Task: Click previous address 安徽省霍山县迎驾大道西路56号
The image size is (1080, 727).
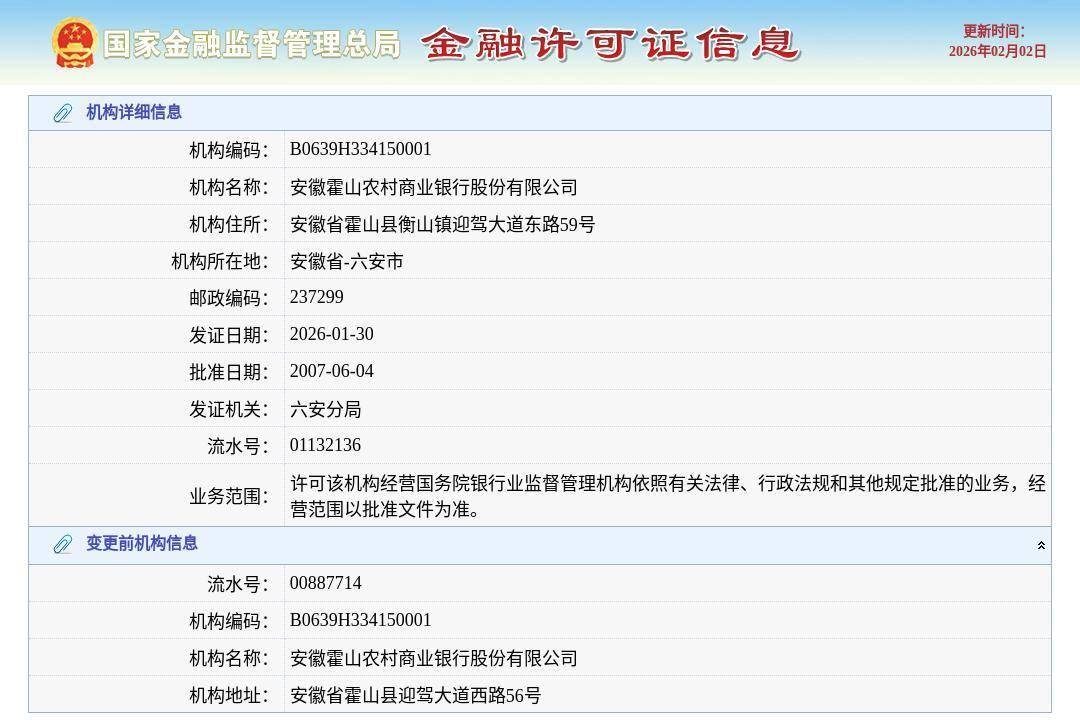Action: click(415, 695)
